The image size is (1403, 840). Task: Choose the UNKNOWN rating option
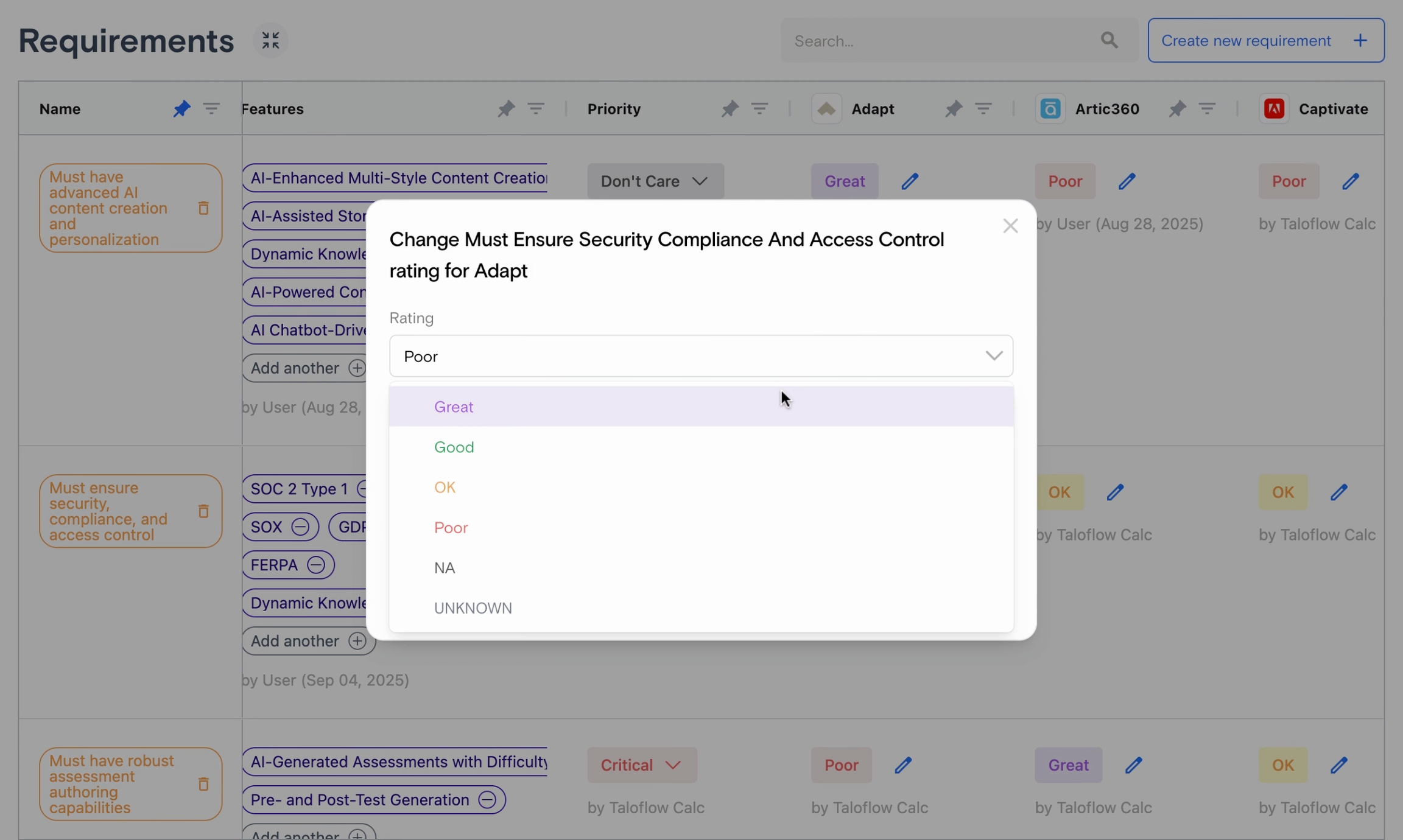(x=473, y=608)
